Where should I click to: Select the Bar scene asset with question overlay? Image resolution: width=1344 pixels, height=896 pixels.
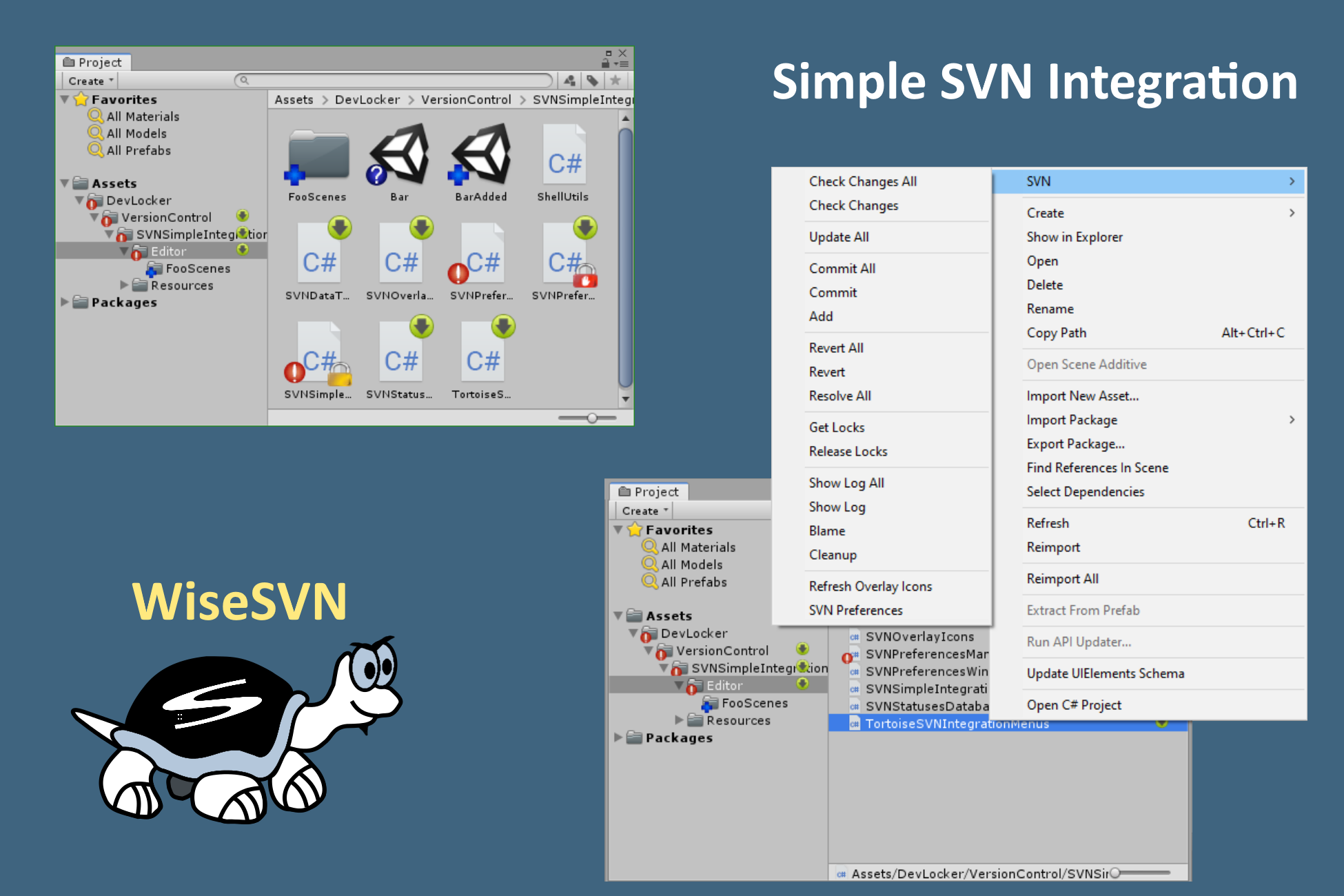[x=399, y=156]
